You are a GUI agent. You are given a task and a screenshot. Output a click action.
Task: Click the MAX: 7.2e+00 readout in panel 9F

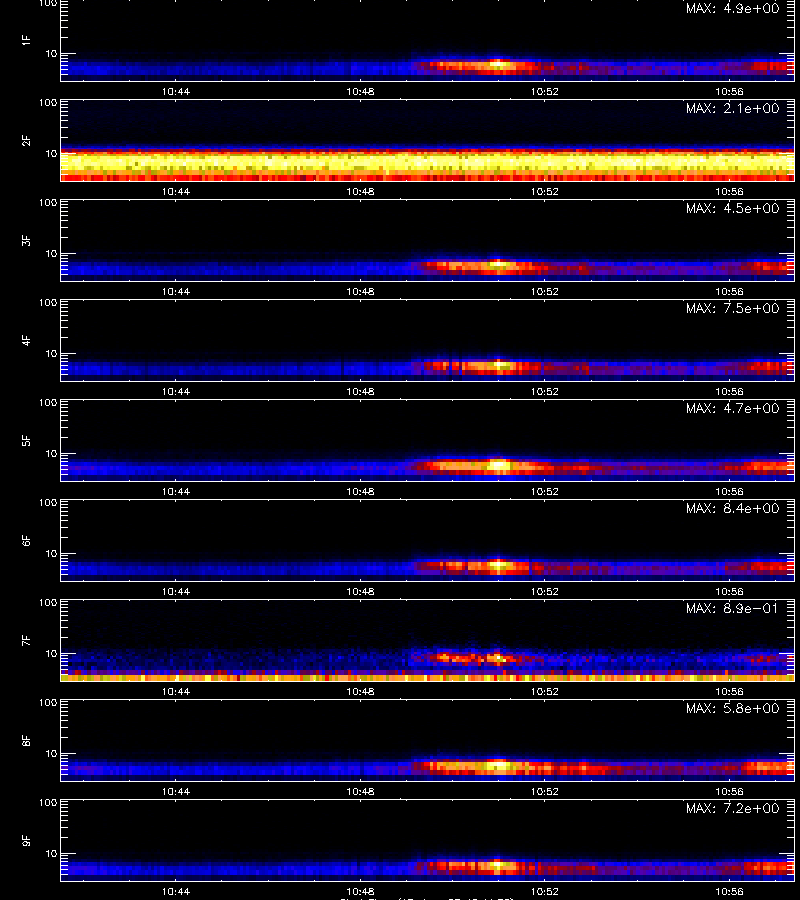tap(732, 808)
